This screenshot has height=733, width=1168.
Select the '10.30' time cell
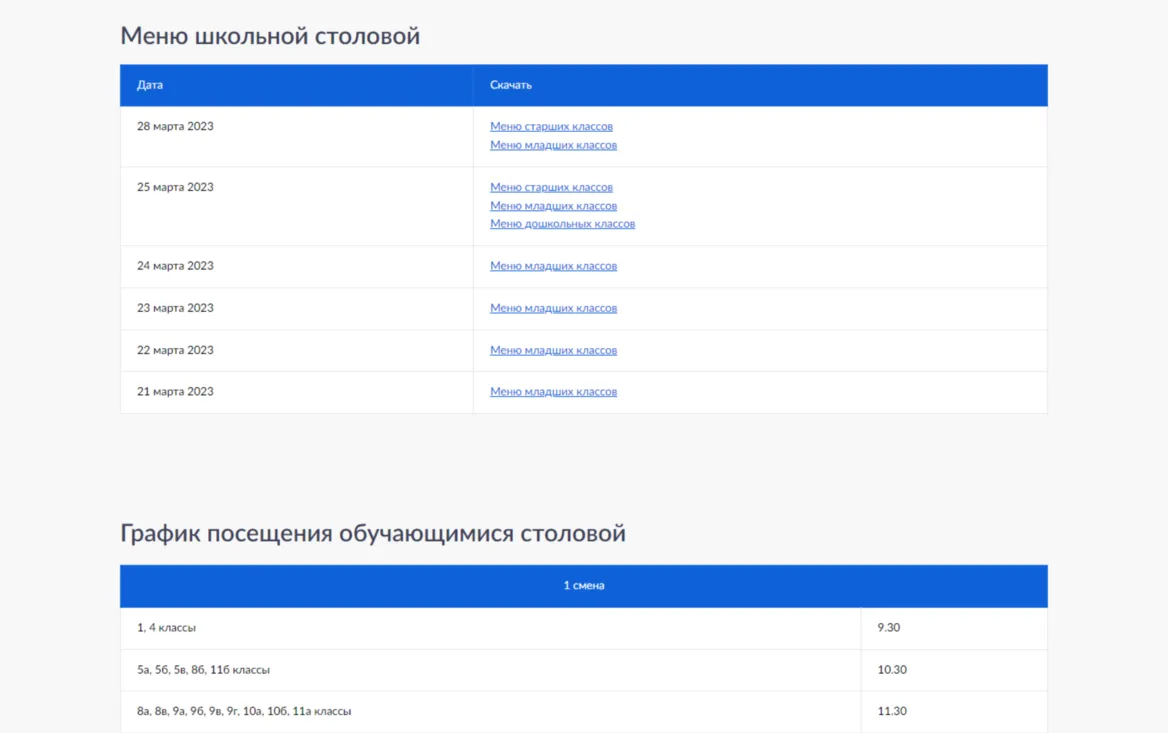(x=954, y=670)
